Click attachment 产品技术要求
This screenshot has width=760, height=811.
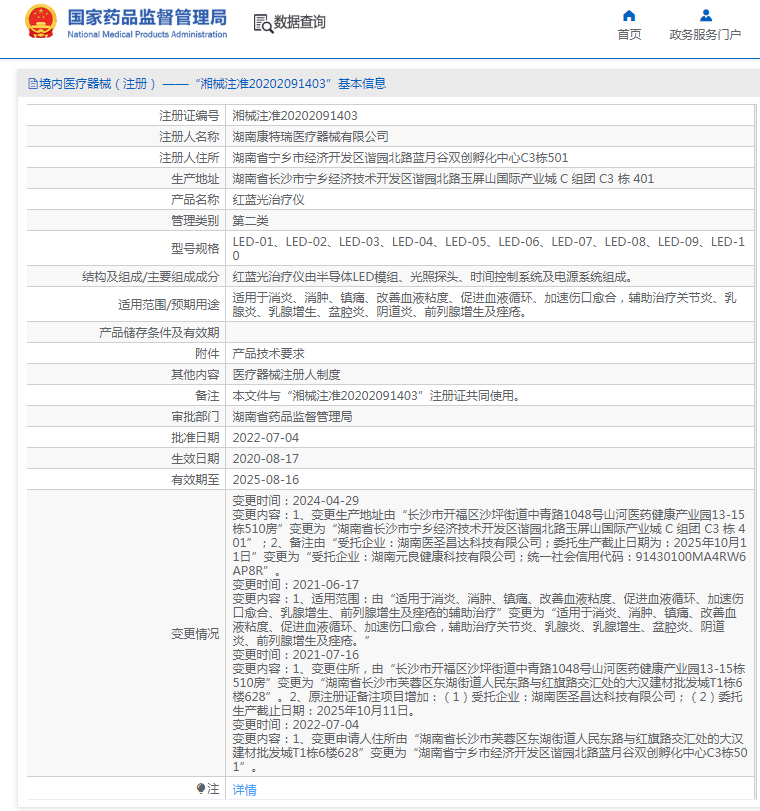[x=269, y=354]
